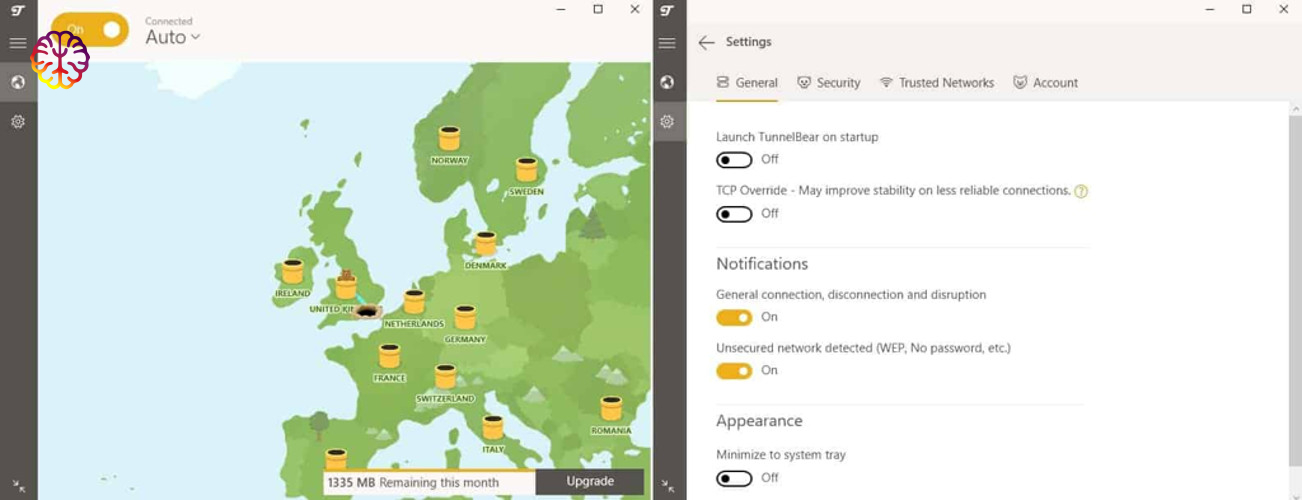1302x500 pixels.
Task: Open the Auto country dropdown
Action: (x=173, y=37)
